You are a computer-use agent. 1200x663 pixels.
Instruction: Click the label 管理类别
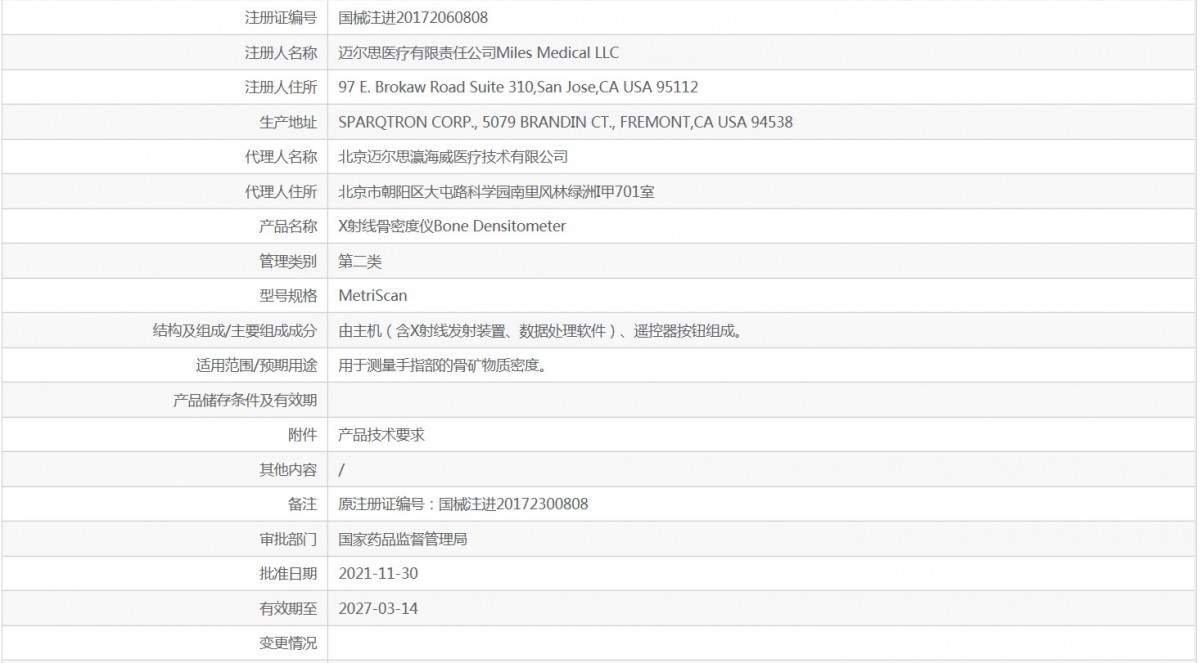pyautogui.click(x=288, y=261)
